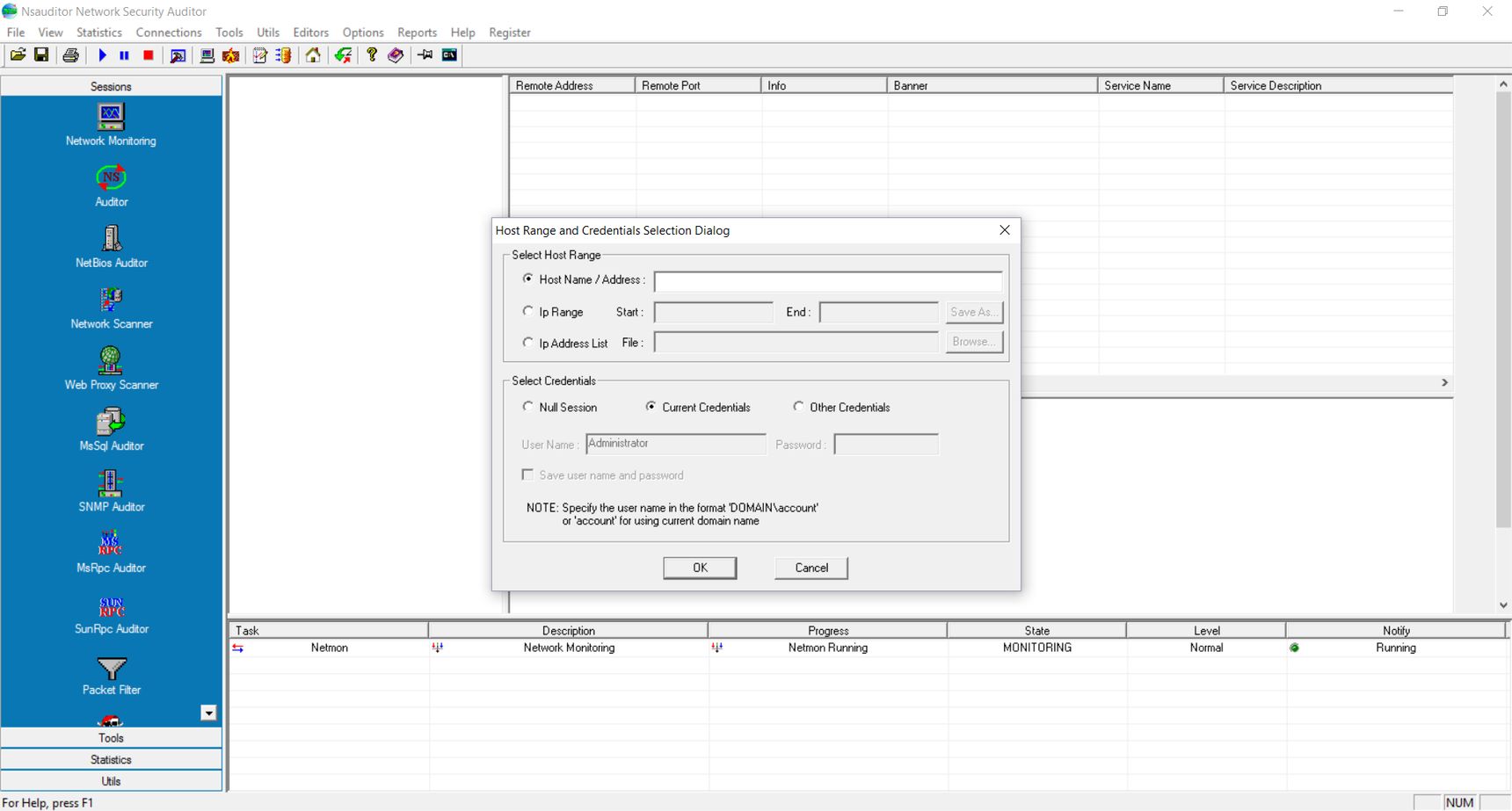This screenshot has height=811, width=1512.
Task: Expand sidebar sessions list with down arrow
Action: tap(208, 713)
